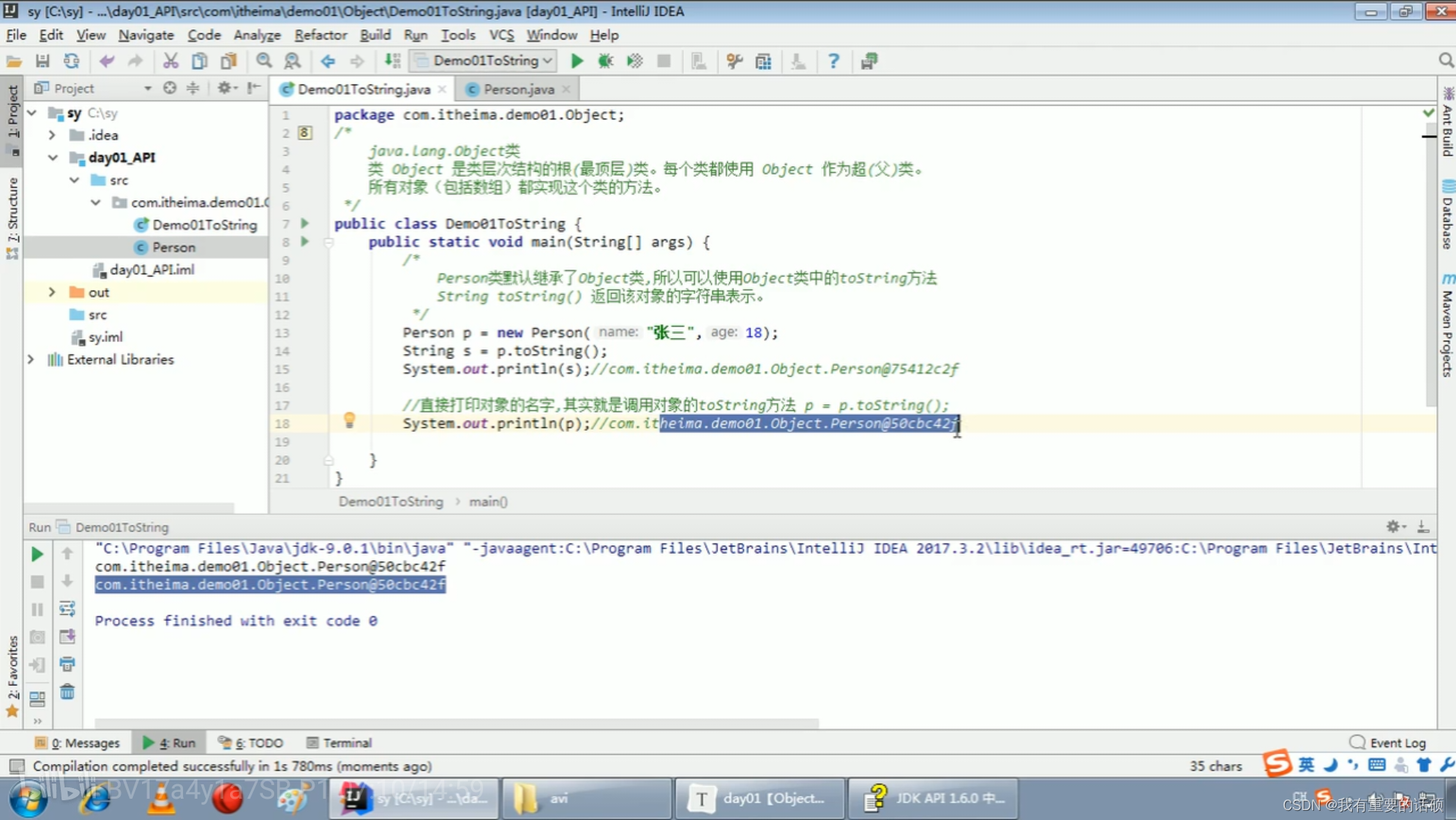Click the Build project icon
The height and width of the screenshot is (820, 1456).
pos(392,61)
